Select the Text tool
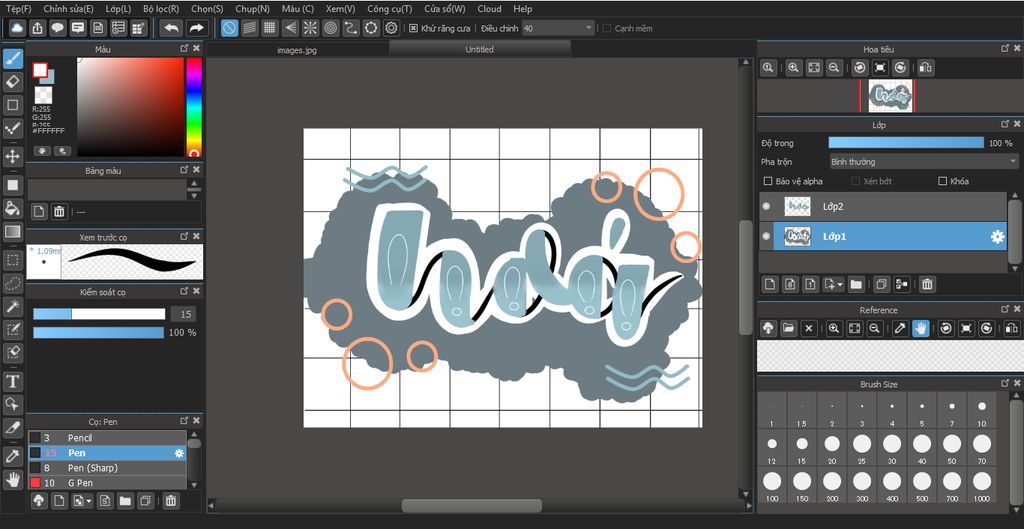The image size is (1024, 529). pyautogui.click(x=12, y=381)
